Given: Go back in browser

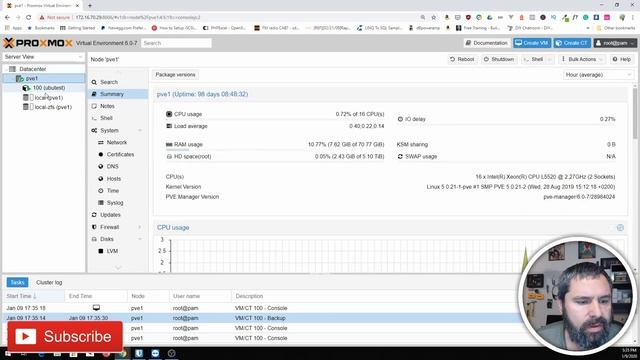Looking at the screenshot, I should tap(7, 18).
